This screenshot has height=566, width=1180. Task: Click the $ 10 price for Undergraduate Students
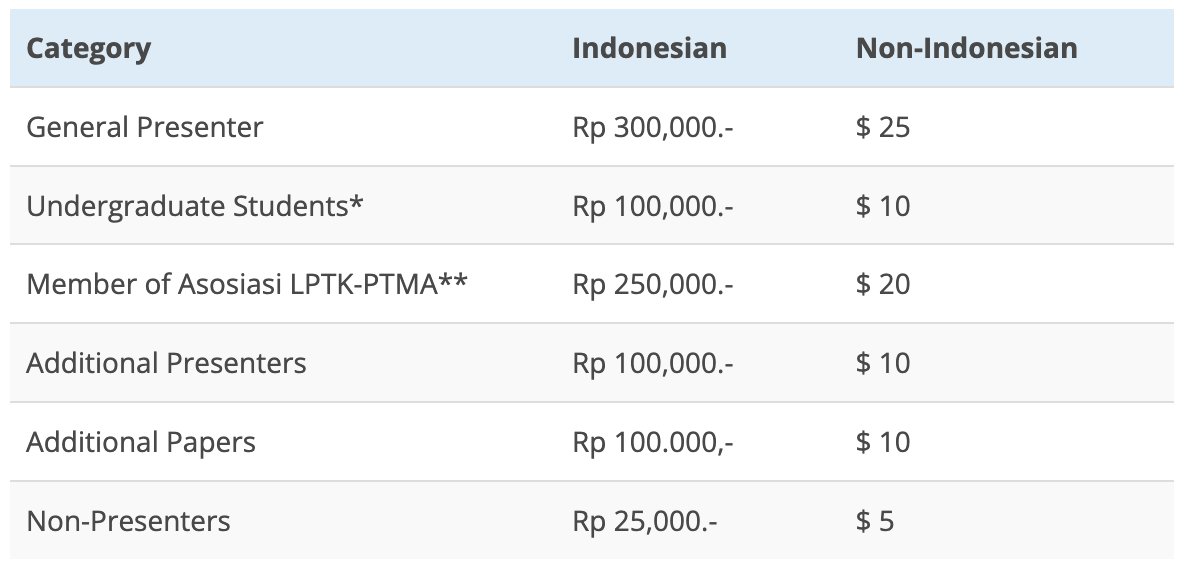(x=882, y=206)
